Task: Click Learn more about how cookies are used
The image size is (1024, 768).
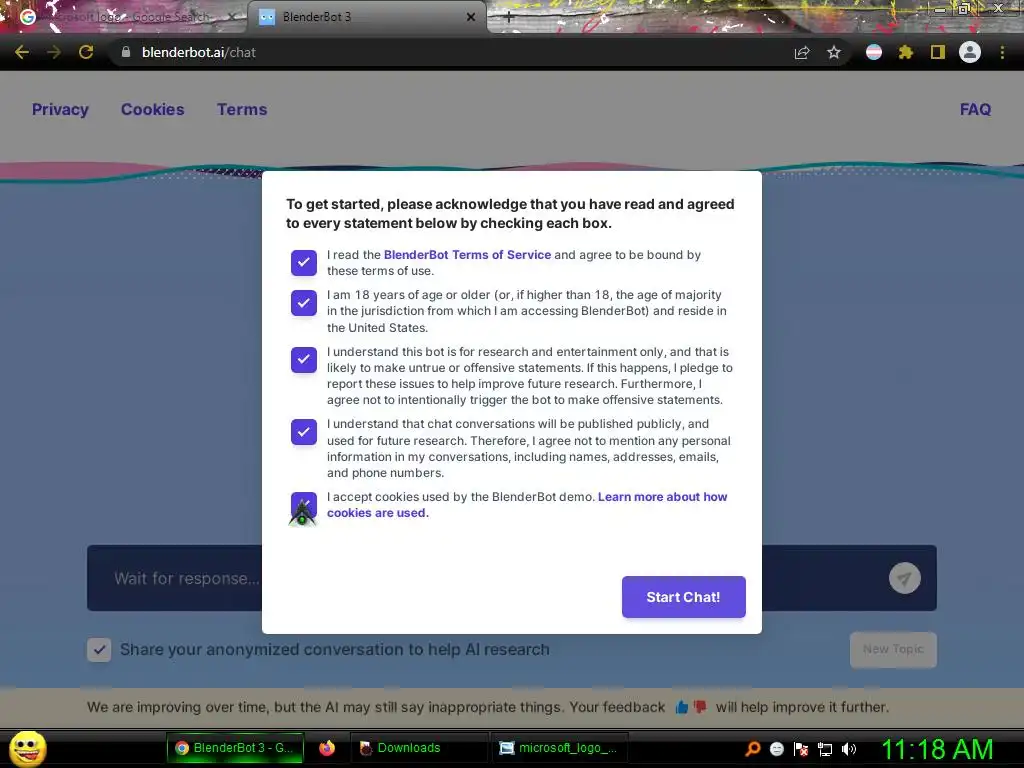Action: [527, 505]
